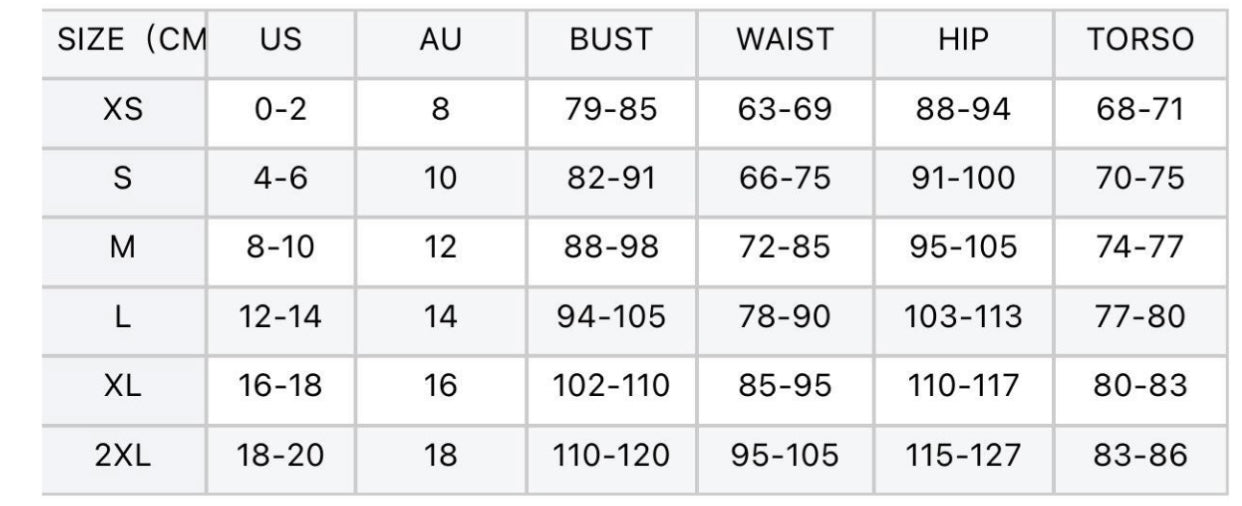Select the torso value 83-86

1140,455
